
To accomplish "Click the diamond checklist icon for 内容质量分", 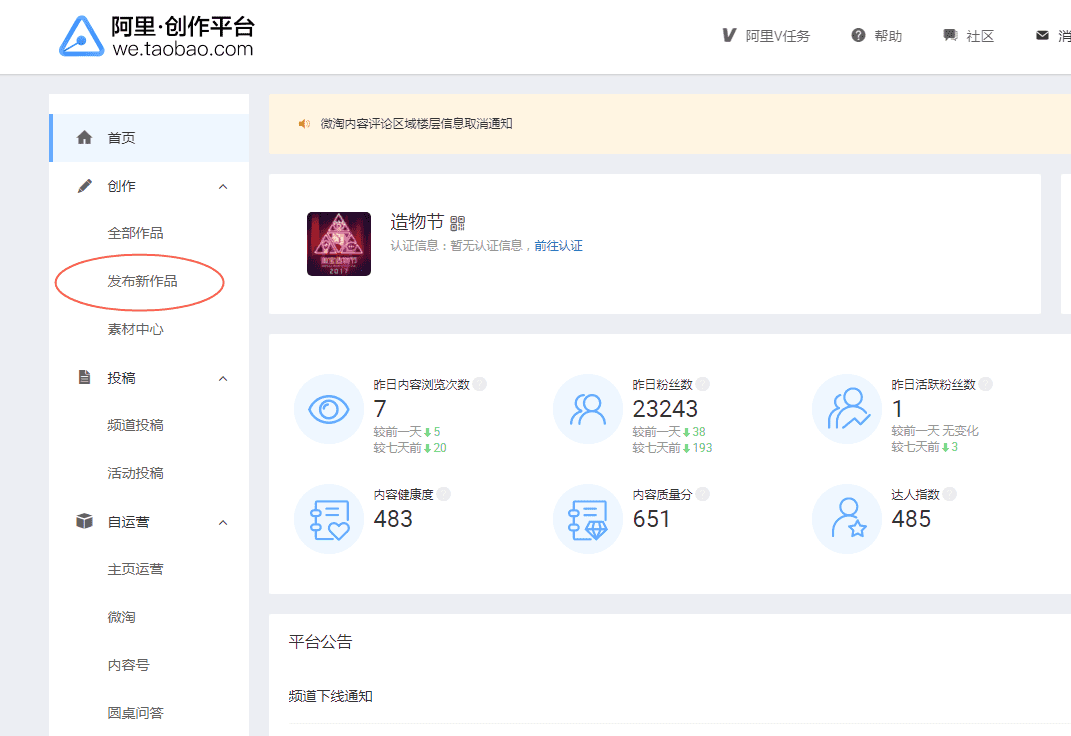I will (587, 519).
